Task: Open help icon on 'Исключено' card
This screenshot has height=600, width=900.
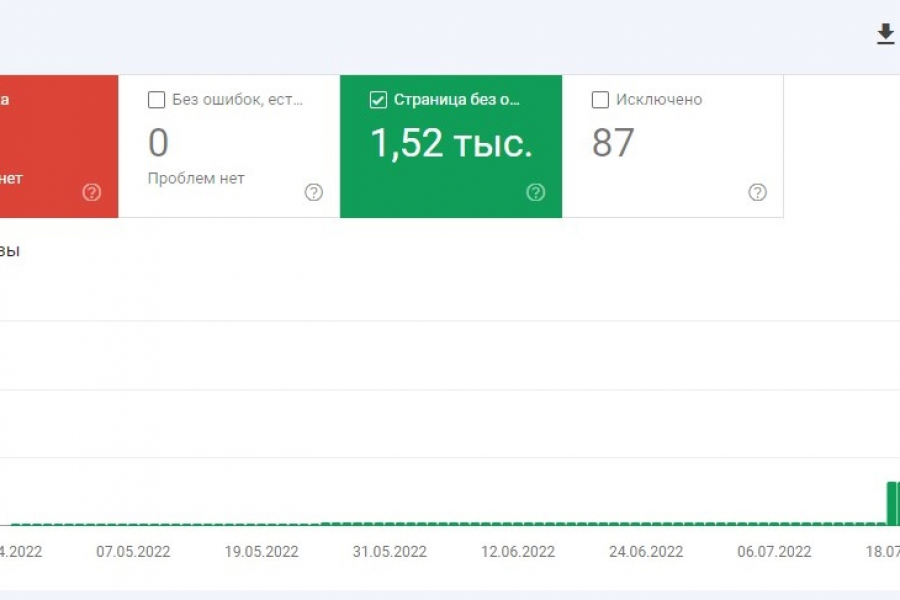Action: (757, 192)
